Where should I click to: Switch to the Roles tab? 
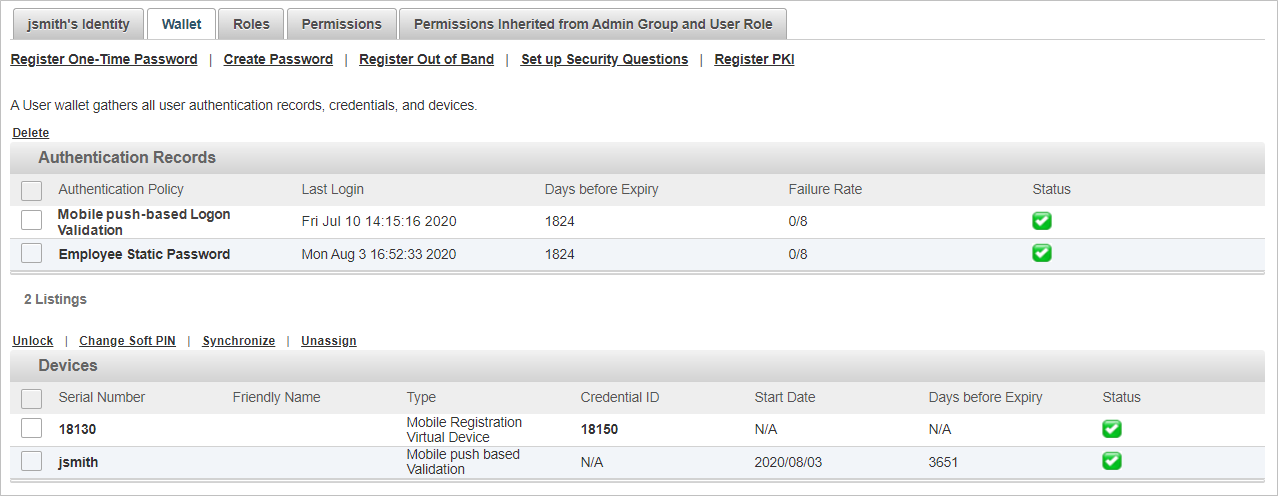(251, 23)
